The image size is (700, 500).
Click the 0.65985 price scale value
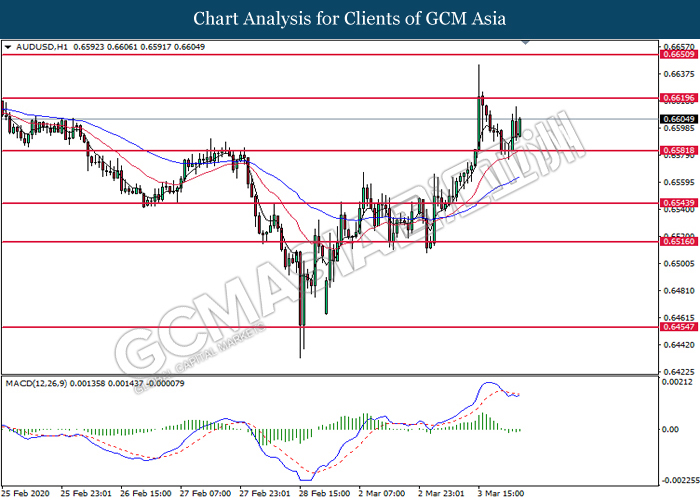pos(679,129)
